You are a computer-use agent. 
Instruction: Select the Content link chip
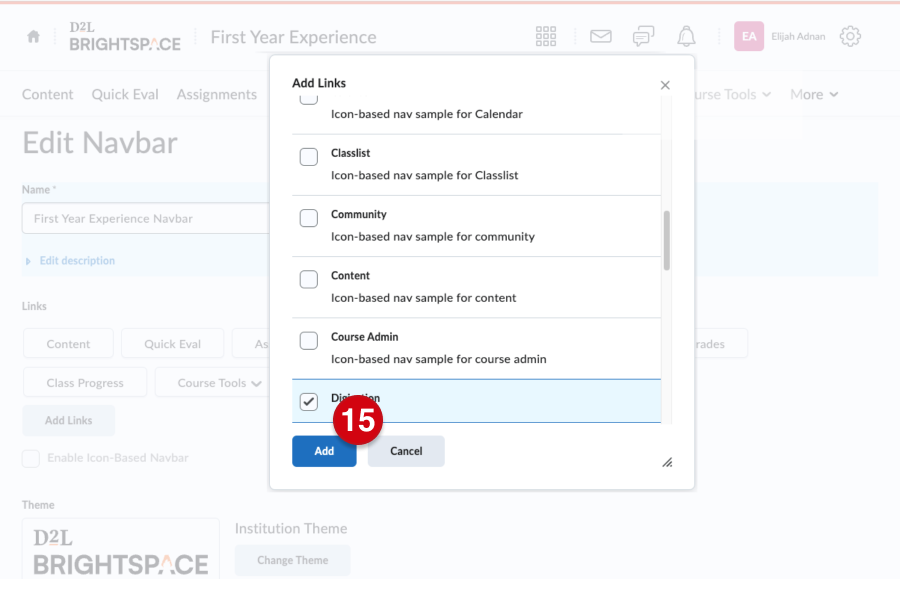point(68,344)
